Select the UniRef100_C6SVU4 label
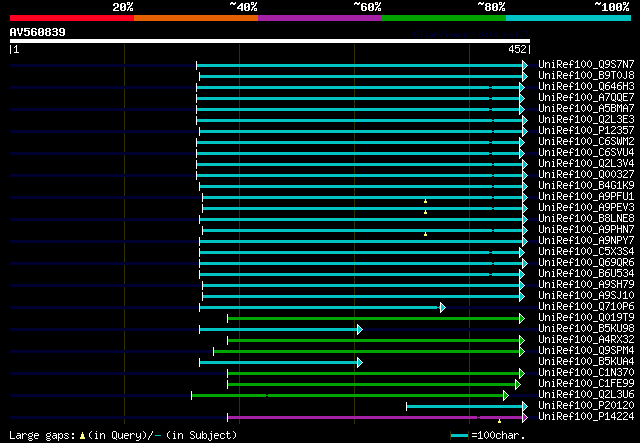640x443 pixels. (586, 152)
